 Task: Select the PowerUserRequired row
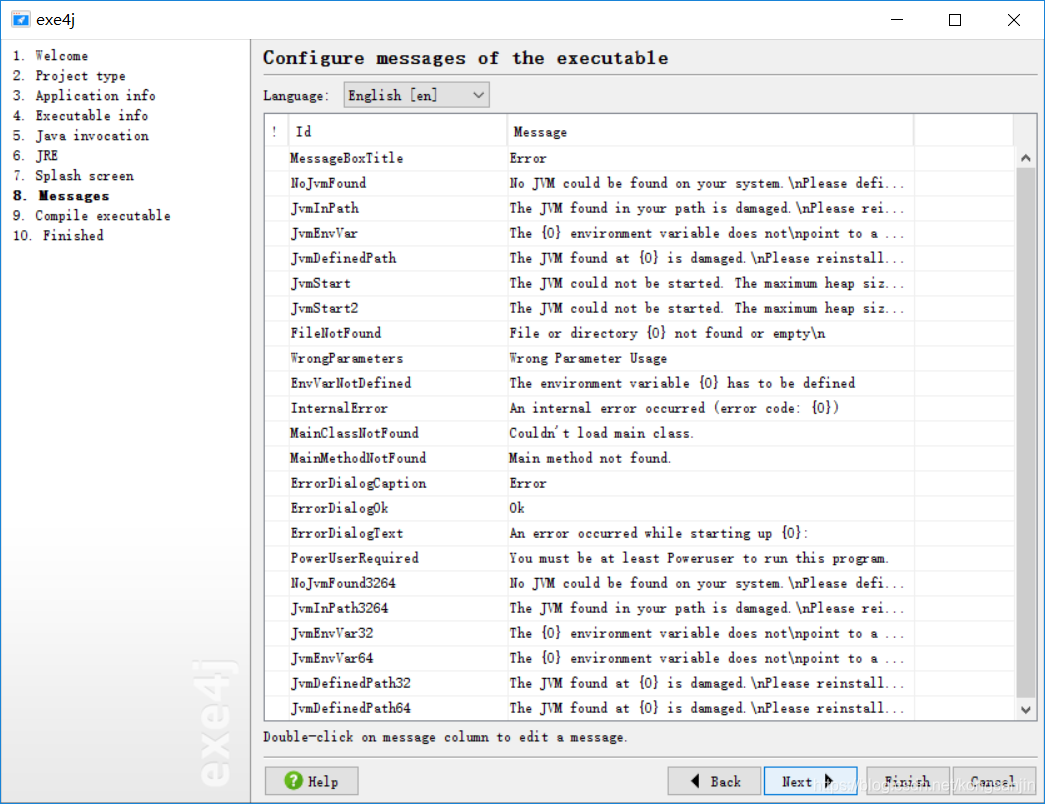pyautogui.click(x=640, y=559)
